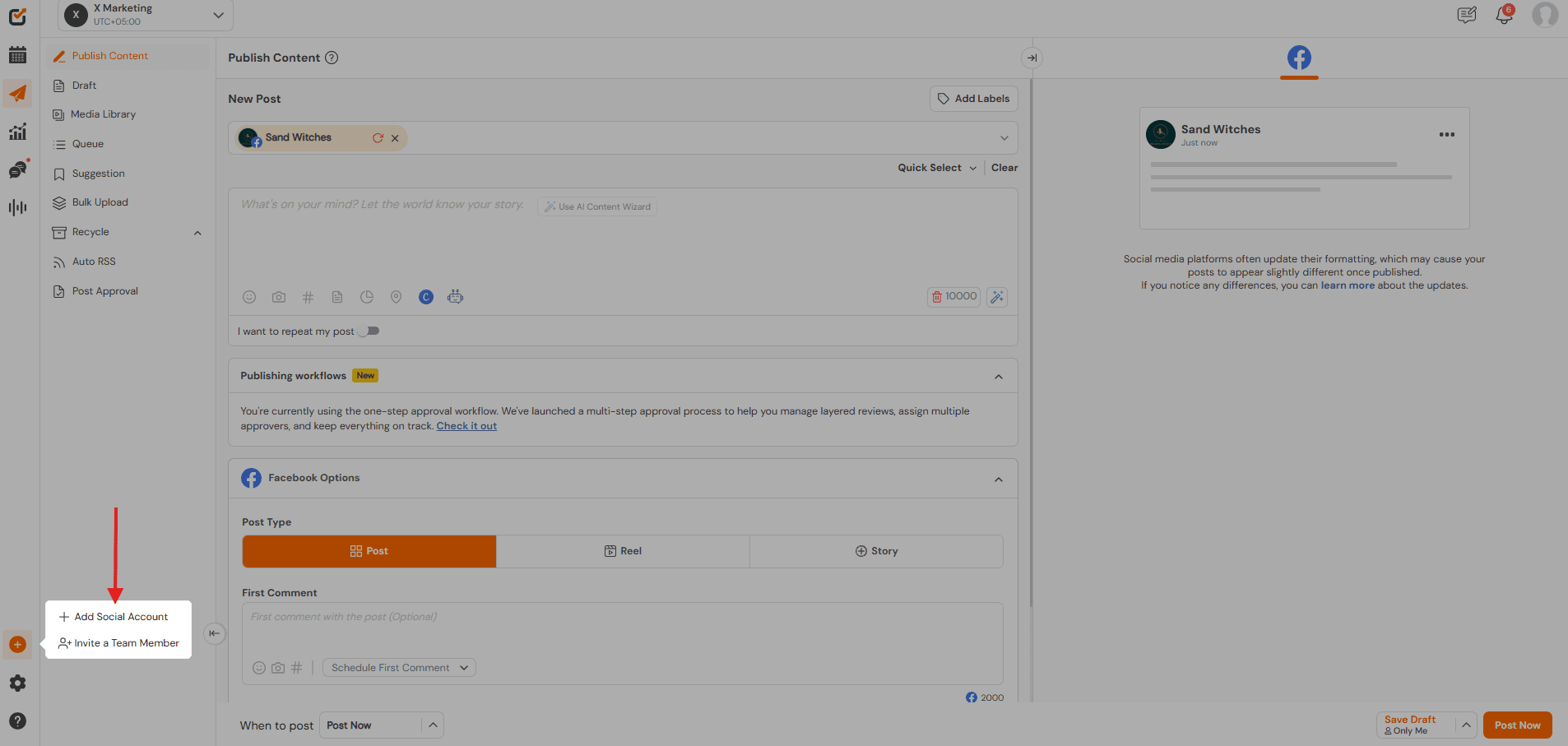Attach an image using the camera icon
Viewport: 1568px width, 746px height.
279,297
